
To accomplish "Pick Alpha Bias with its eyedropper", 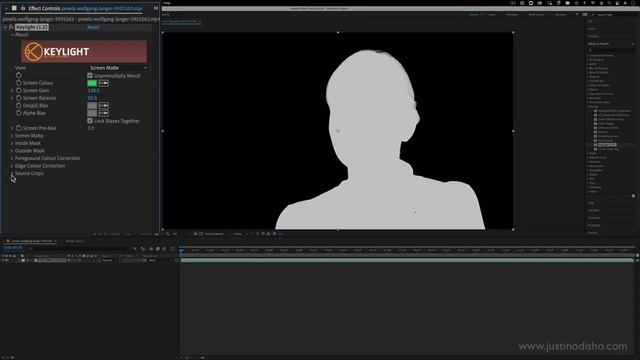I will click(x=104, y=113).
